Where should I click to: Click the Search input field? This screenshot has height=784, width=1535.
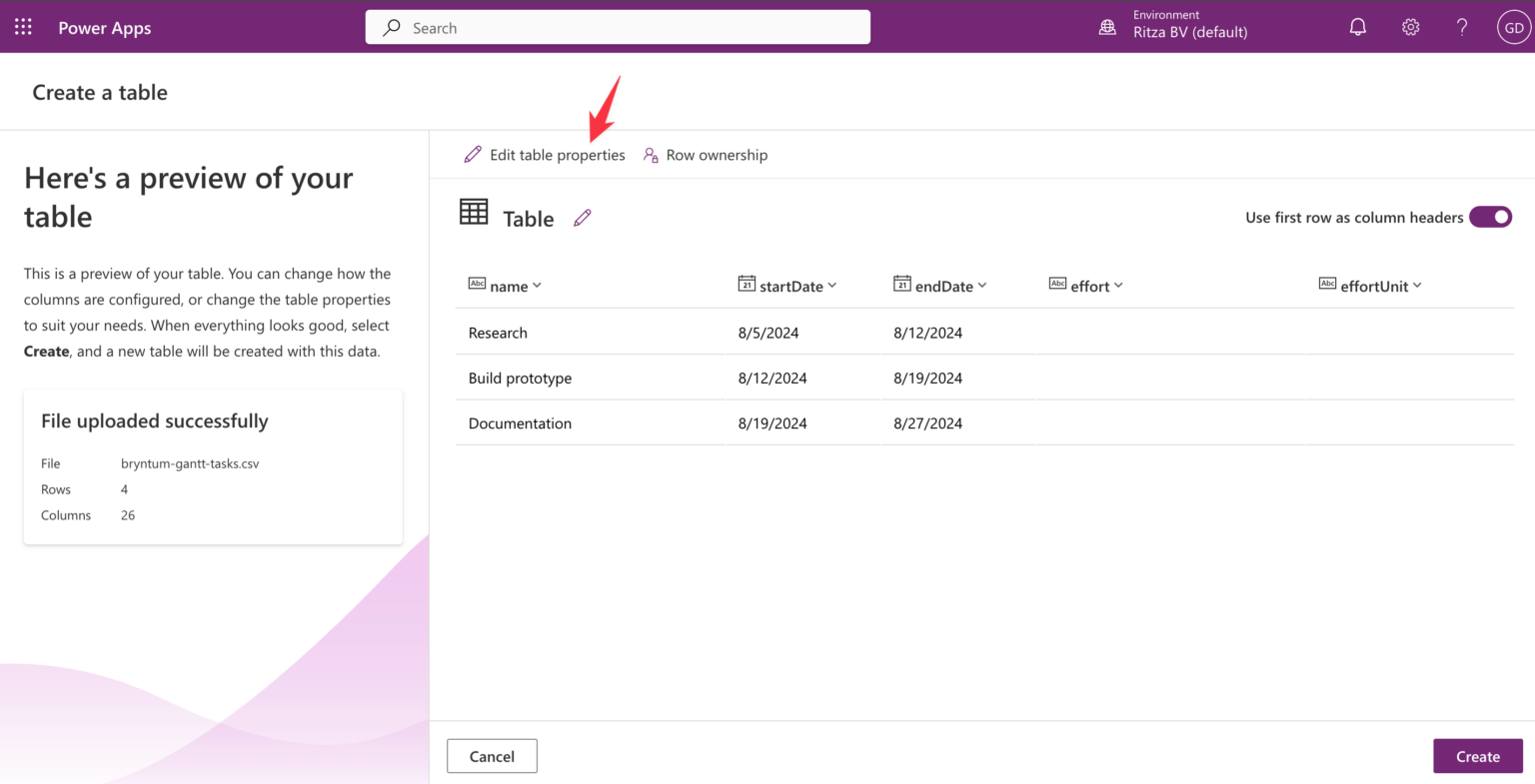pos(617,27)
